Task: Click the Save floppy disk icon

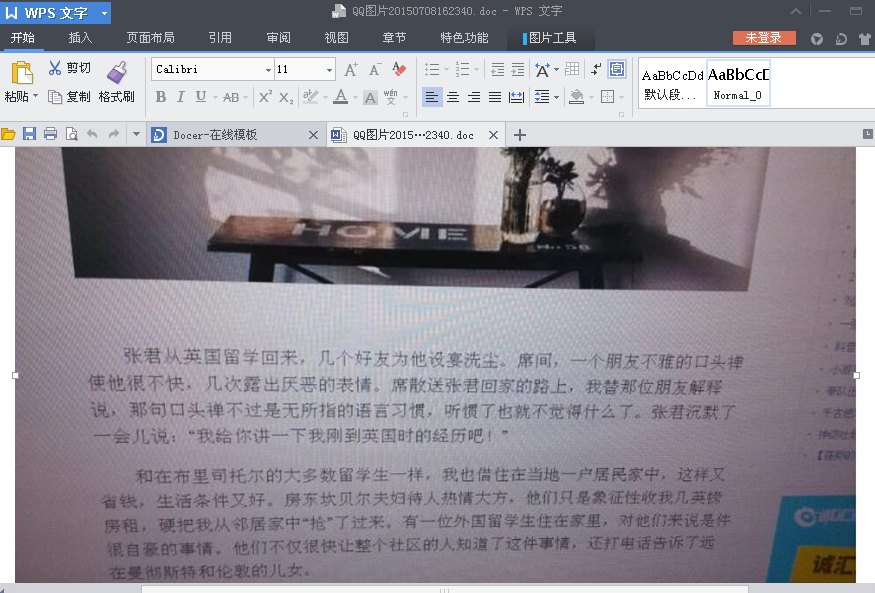Action: coord(29,134)
